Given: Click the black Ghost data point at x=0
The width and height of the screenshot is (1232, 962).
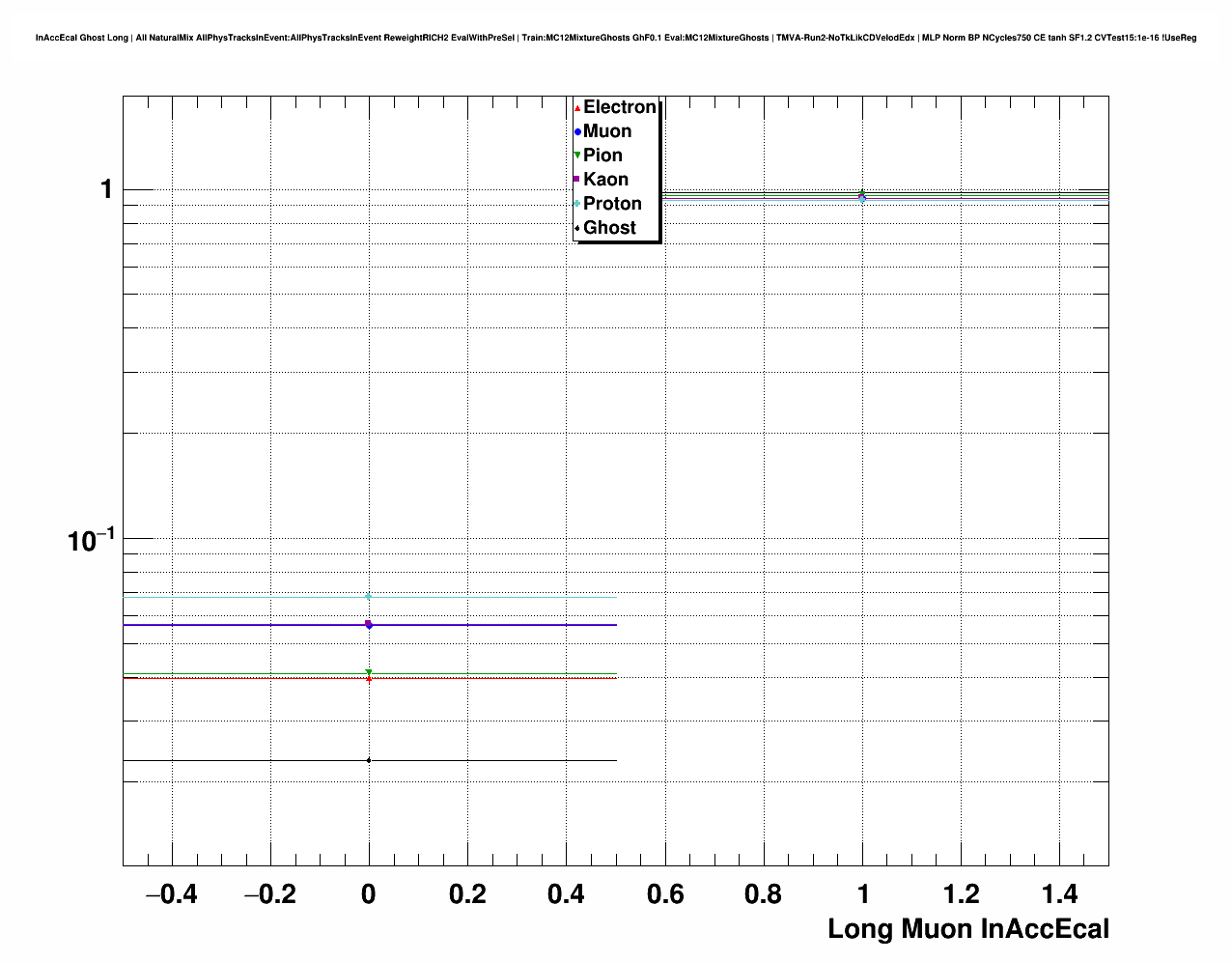Looking at the screenshot, I should (x=369, y=760).
